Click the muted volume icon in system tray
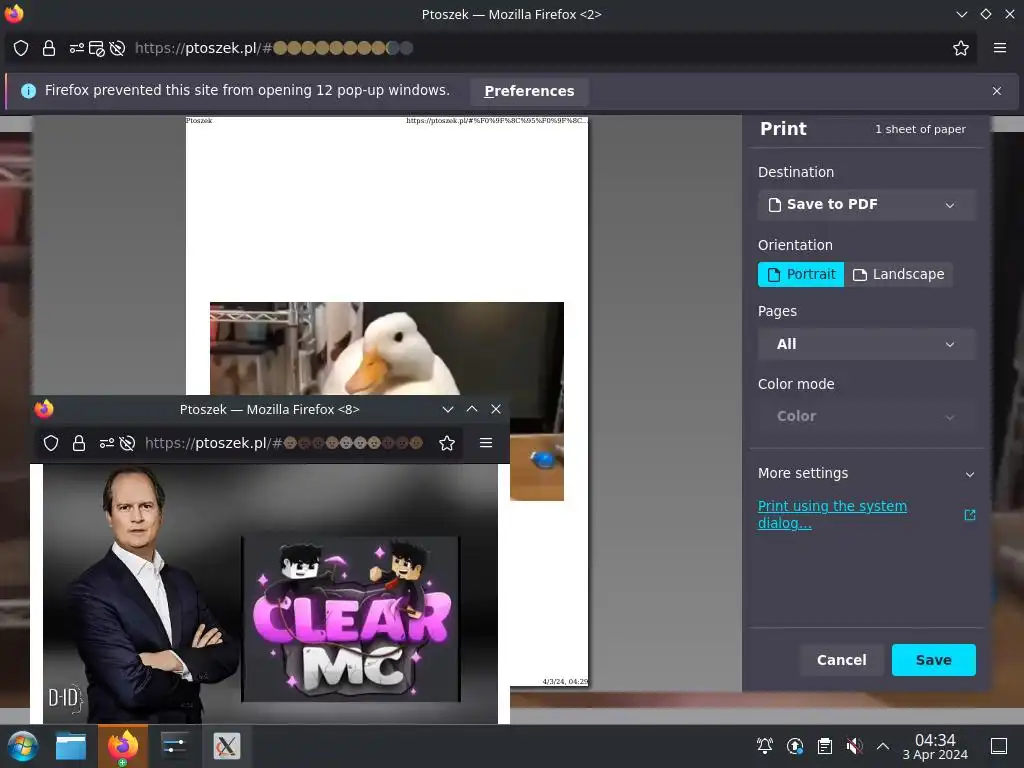This screenshot has width=1024, height=768. 854,746
